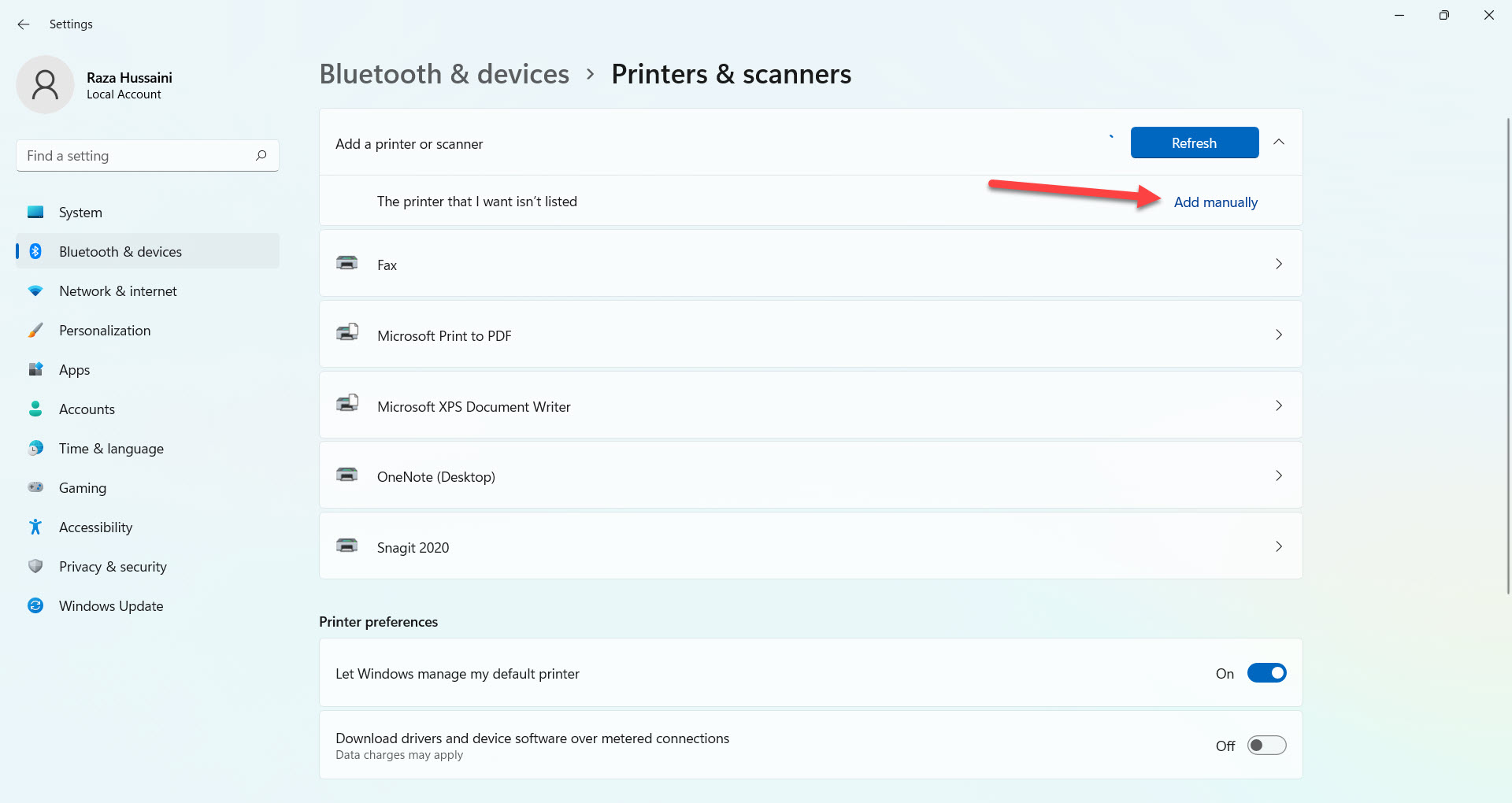
Task: Click the Fax printer icon
Action: click(347, 264)
